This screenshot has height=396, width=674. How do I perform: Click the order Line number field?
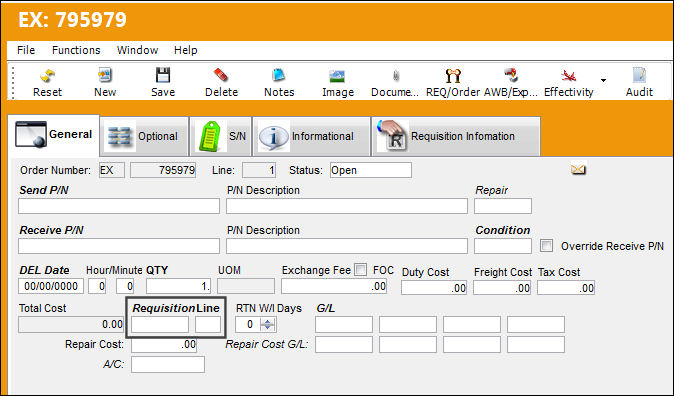pos(259,170)
